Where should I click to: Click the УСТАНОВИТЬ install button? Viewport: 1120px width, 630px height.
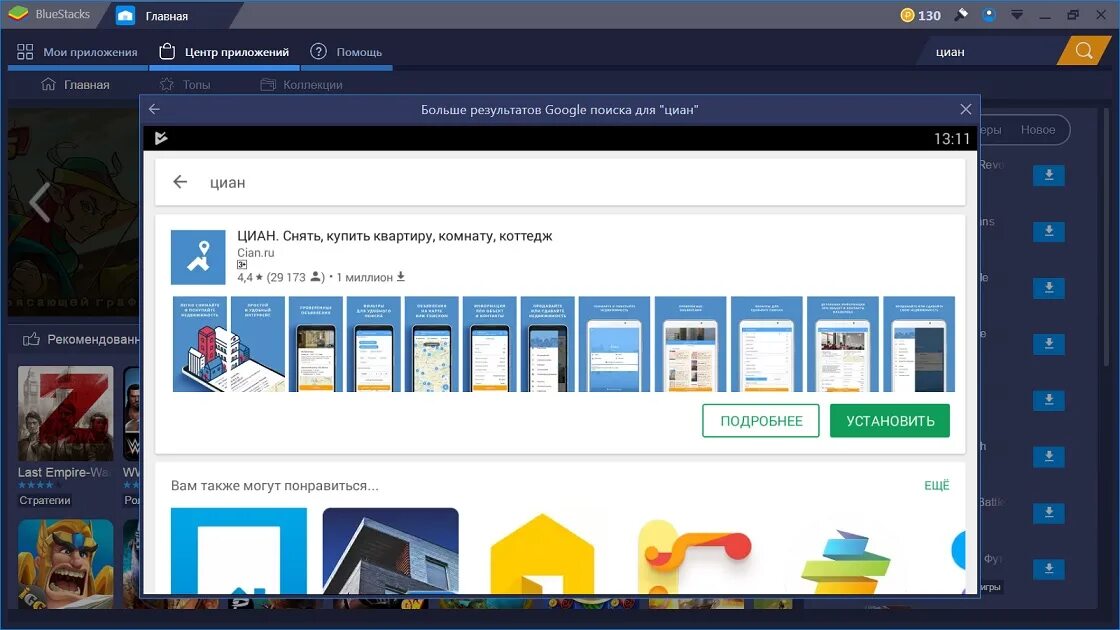point(890,421)
